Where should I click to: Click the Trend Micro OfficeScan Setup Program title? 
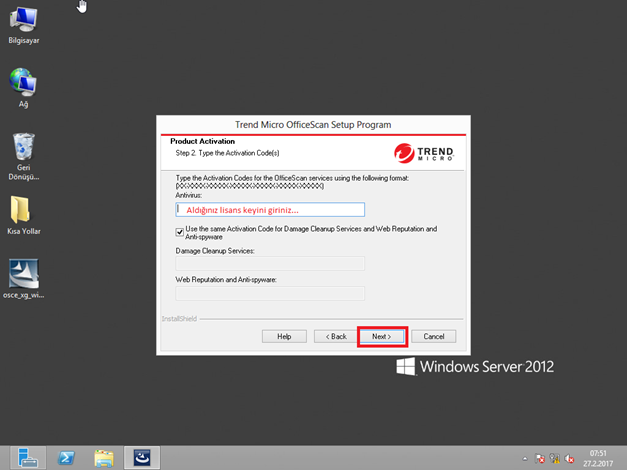[313, 125]
